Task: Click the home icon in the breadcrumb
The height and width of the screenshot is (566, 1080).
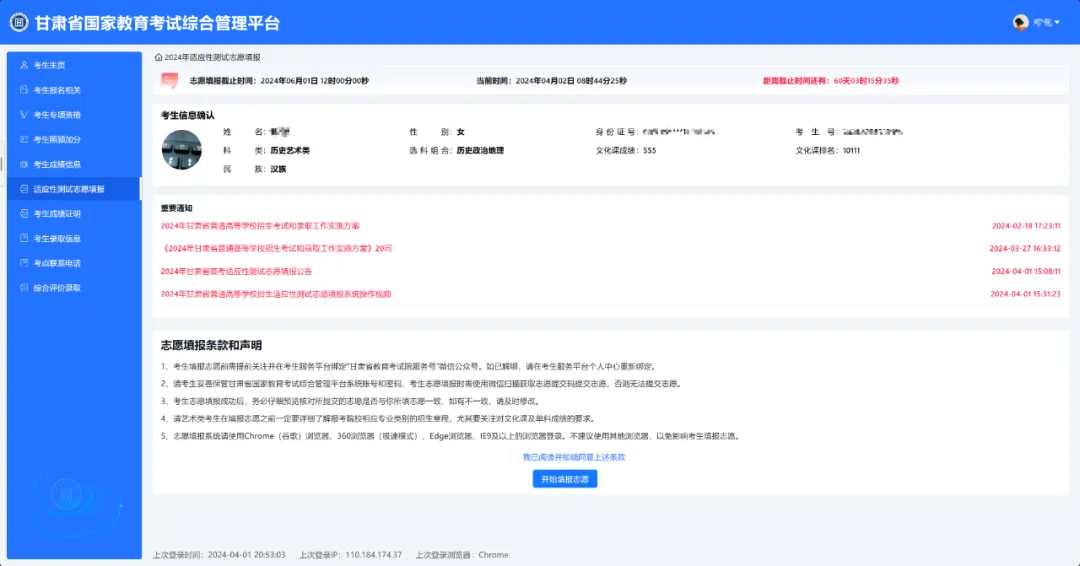Action: [x=159, y=58]
